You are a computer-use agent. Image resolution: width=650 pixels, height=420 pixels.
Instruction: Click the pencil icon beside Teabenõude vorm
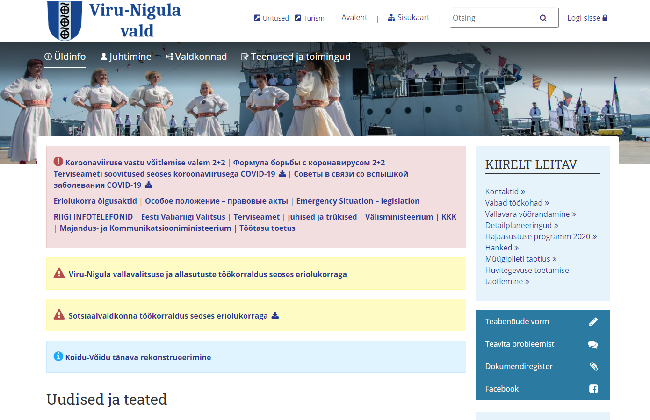tap(593, 322)
